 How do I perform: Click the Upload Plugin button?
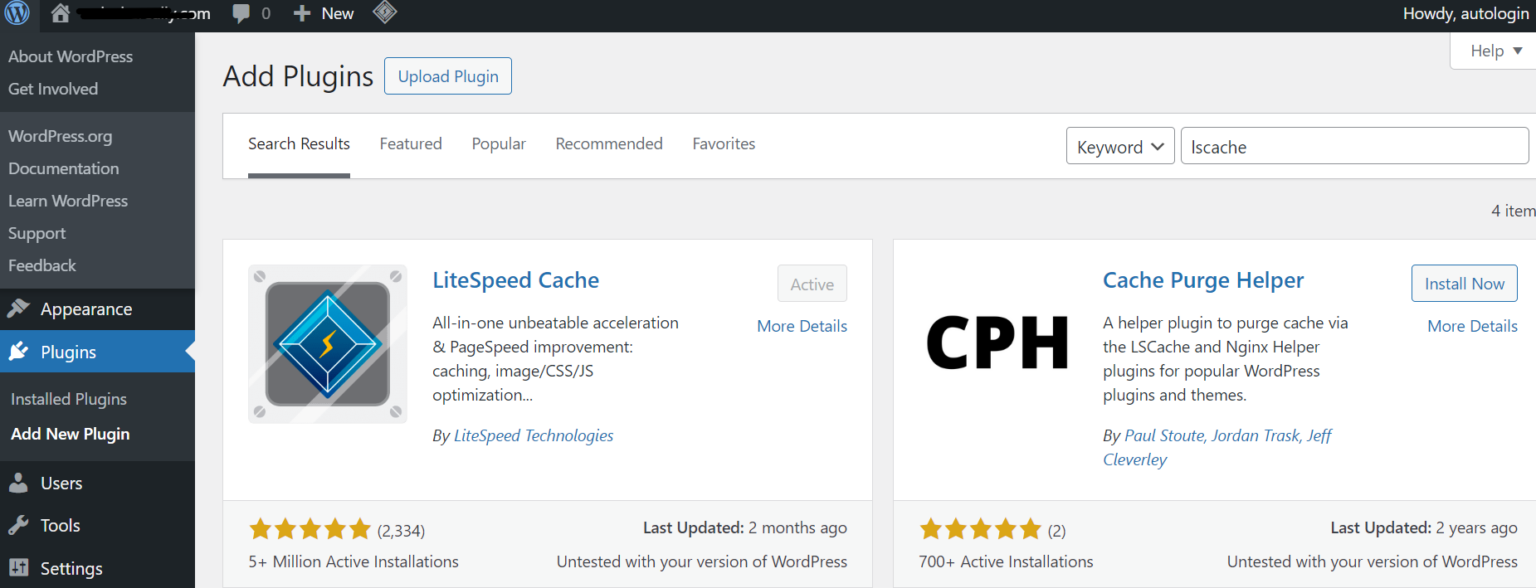tap(447, 75)
